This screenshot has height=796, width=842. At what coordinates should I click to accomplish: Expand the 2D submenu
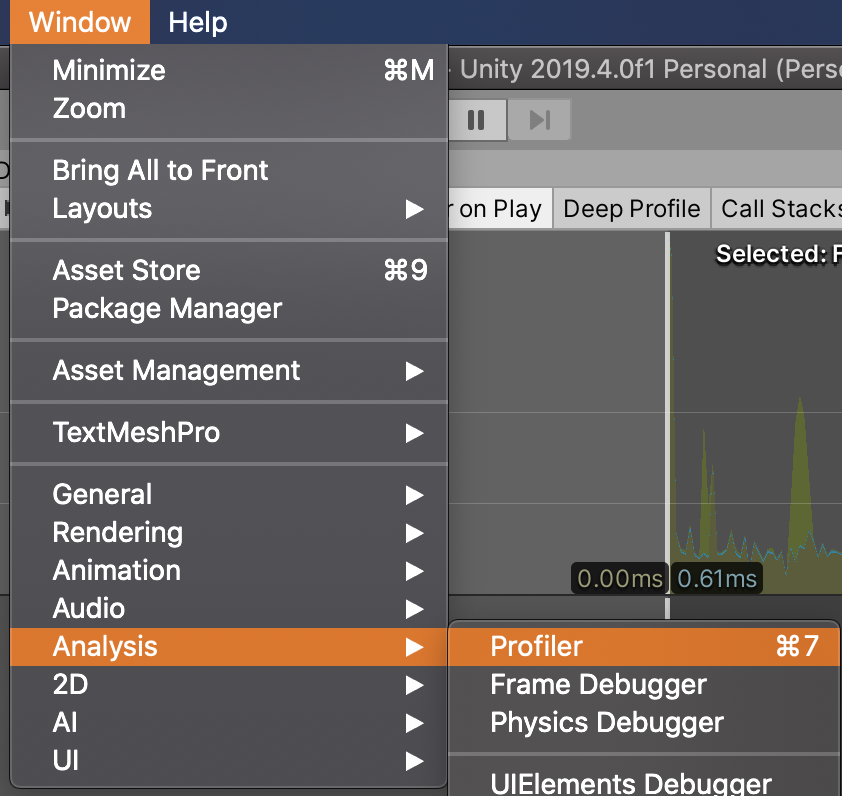point(229,685)
